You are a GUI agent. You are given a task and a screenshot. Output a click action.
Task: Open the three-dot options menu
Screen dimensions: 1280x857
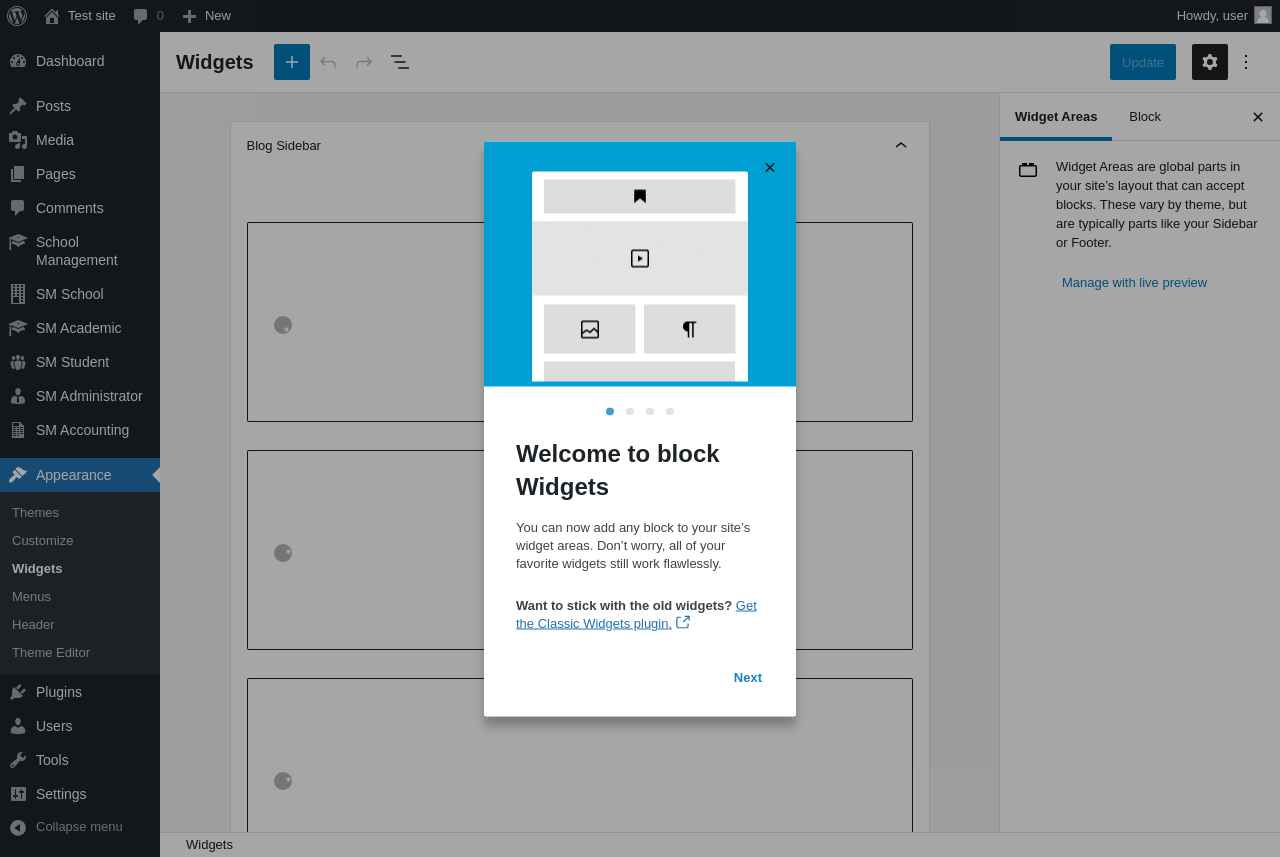click(1246, 62)
